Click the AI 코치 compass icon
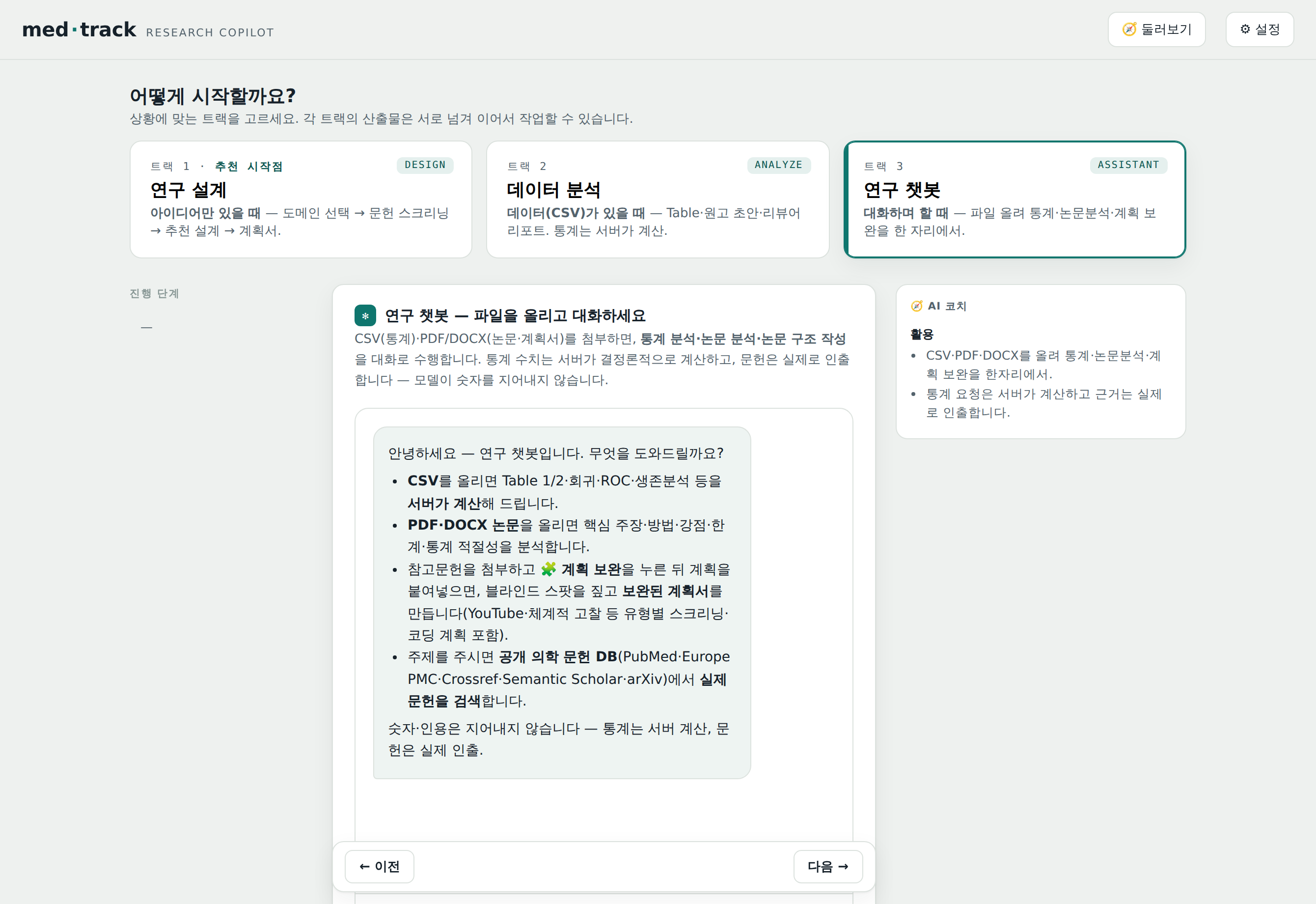1316x904 pixels. 917,306
